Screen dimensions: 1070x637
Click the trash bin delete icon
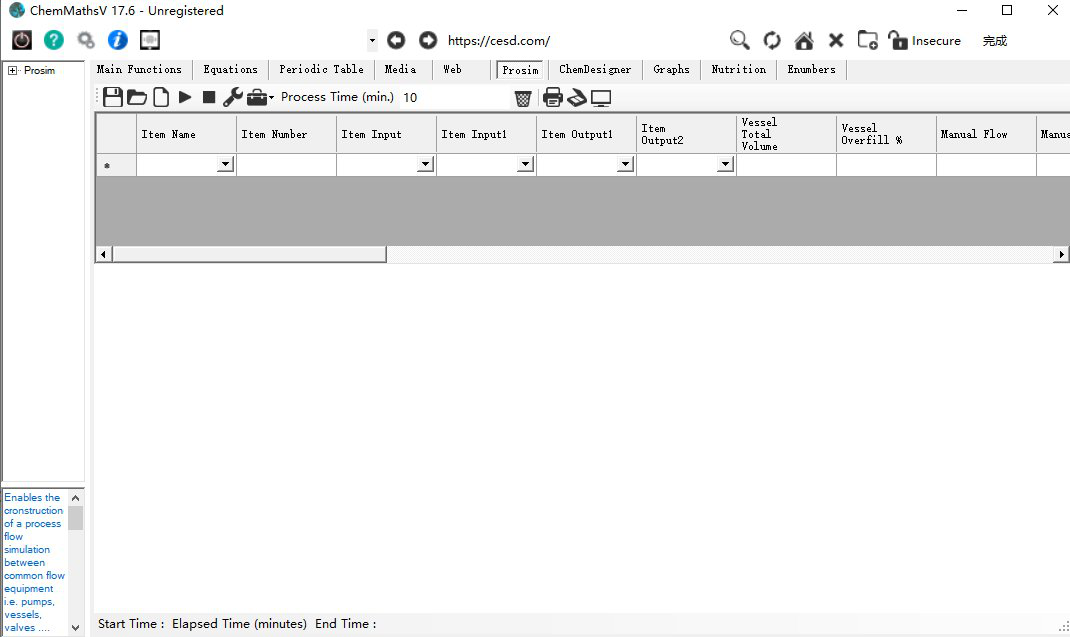(523, 98)
